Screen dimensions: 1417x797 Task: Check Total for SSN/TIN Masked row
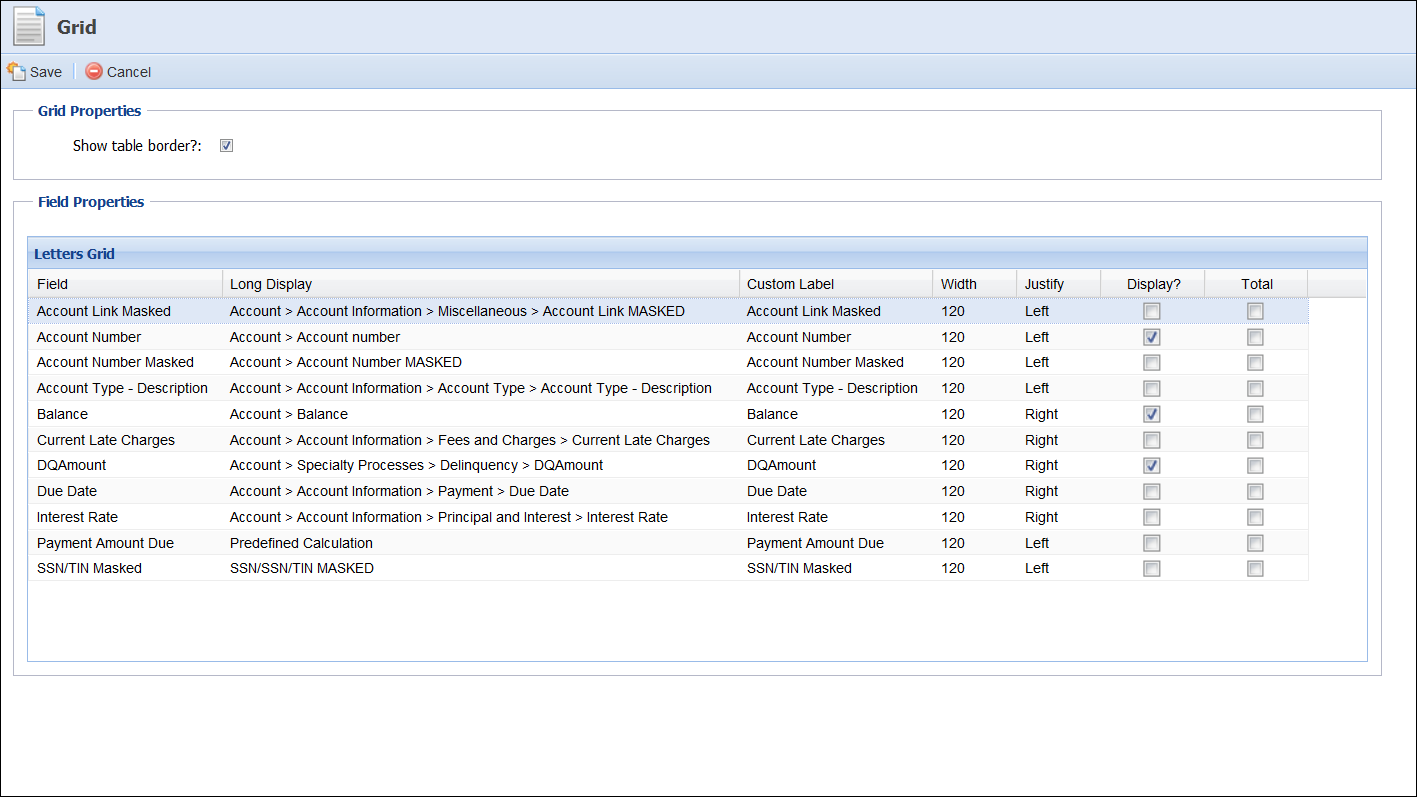1255,568
